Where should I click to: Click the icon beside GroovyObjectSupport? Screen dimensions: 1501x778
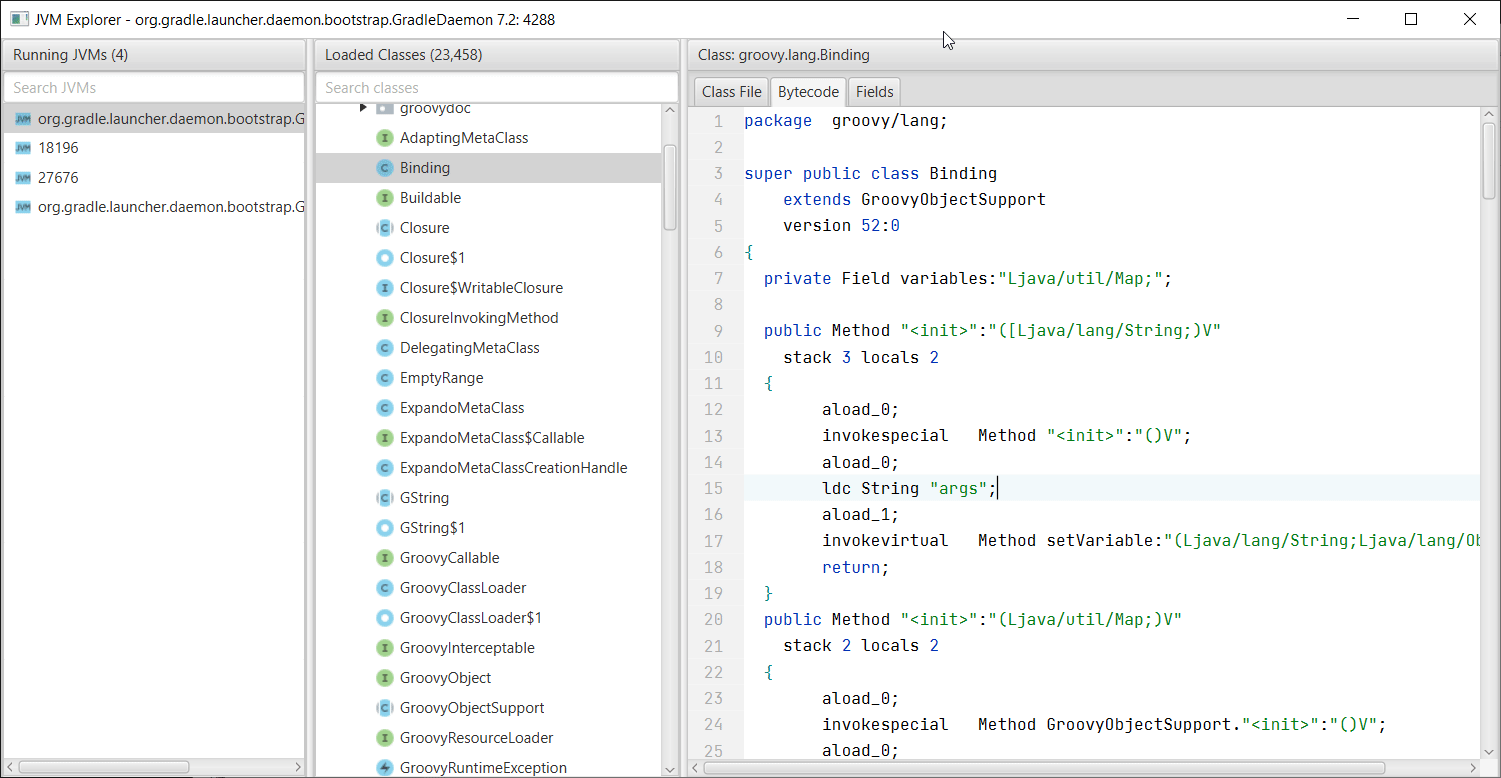click(x=384, y=708)
